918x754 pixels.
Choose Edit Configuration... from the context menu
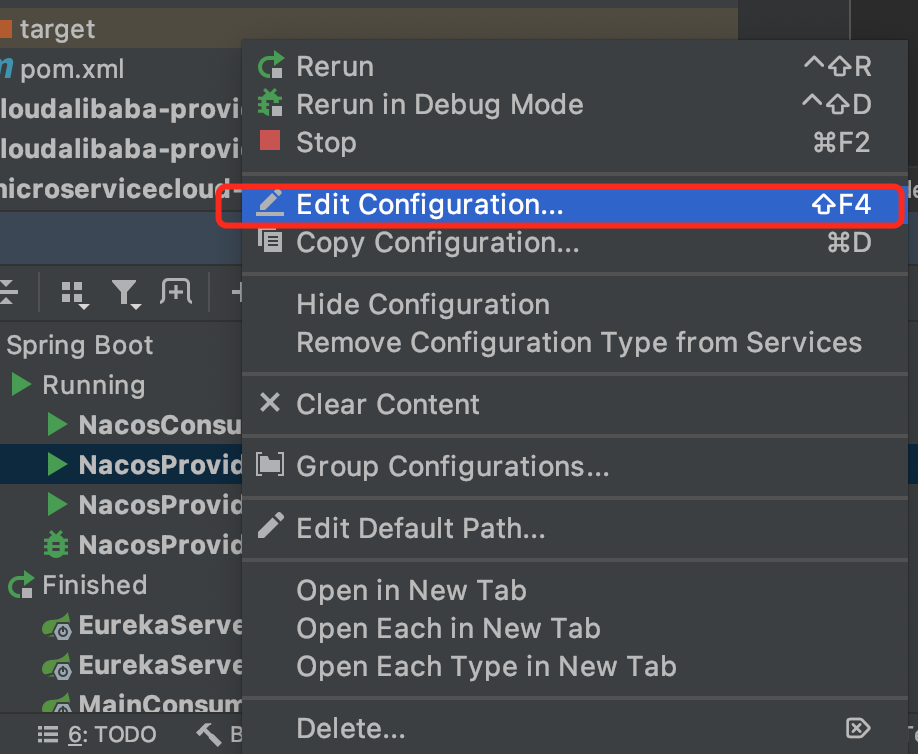[x=430, y=205]
